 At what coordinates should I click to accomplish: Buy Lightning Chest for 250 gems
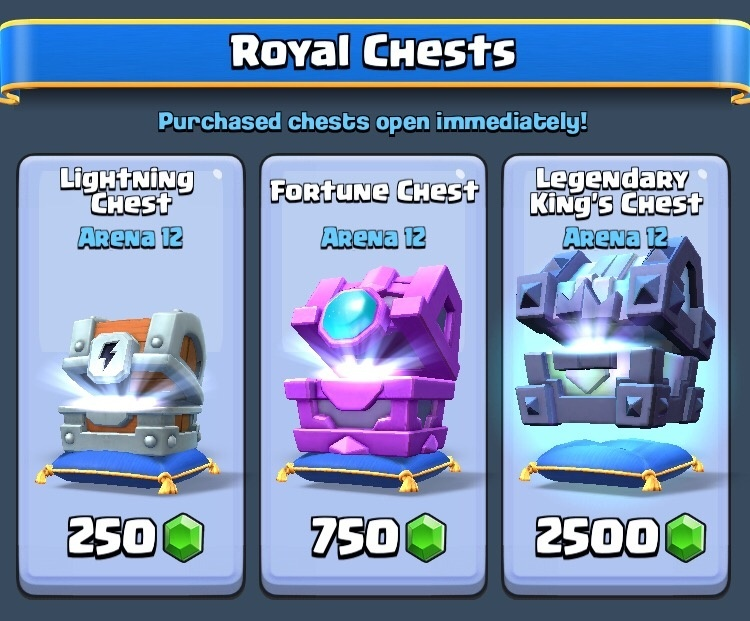[x=135, y=538]
